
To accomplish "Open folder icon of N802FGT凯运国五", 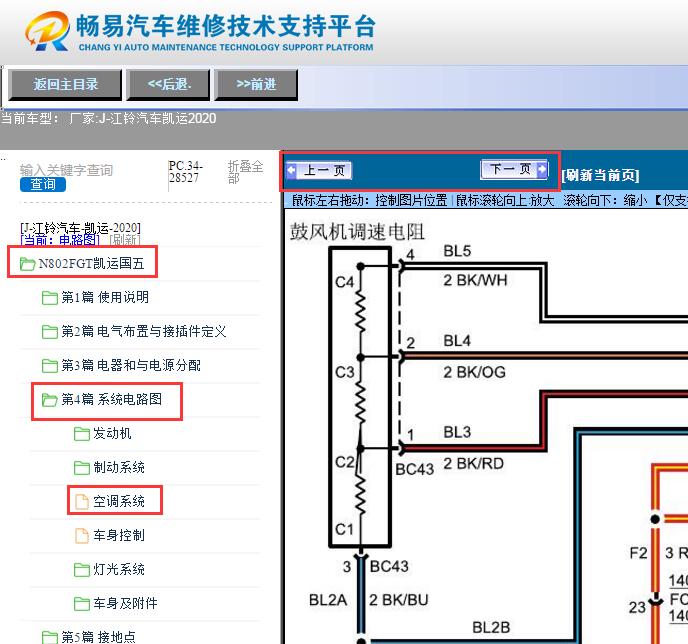I will tap(27, 264).
